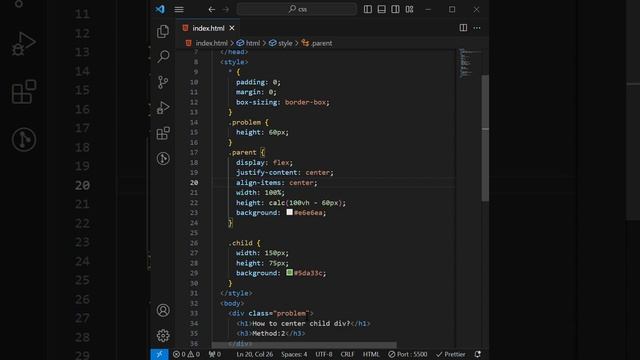Image resolution: width=640 pixels, height=360 pixels.
Task: Close the index.html tab
Action: [x=232, y=28]
